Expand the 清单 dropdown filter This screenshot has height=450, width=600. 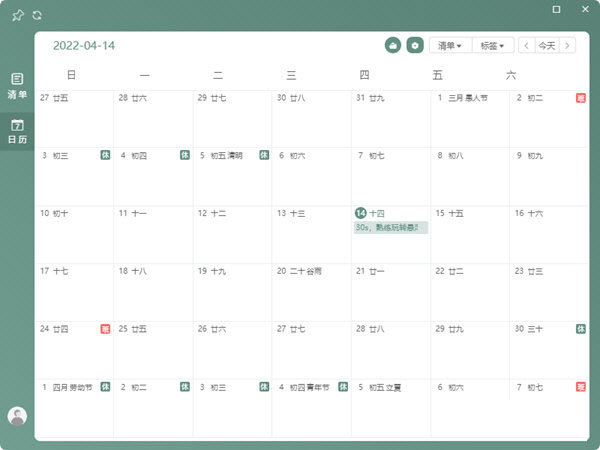coord(450,45)
